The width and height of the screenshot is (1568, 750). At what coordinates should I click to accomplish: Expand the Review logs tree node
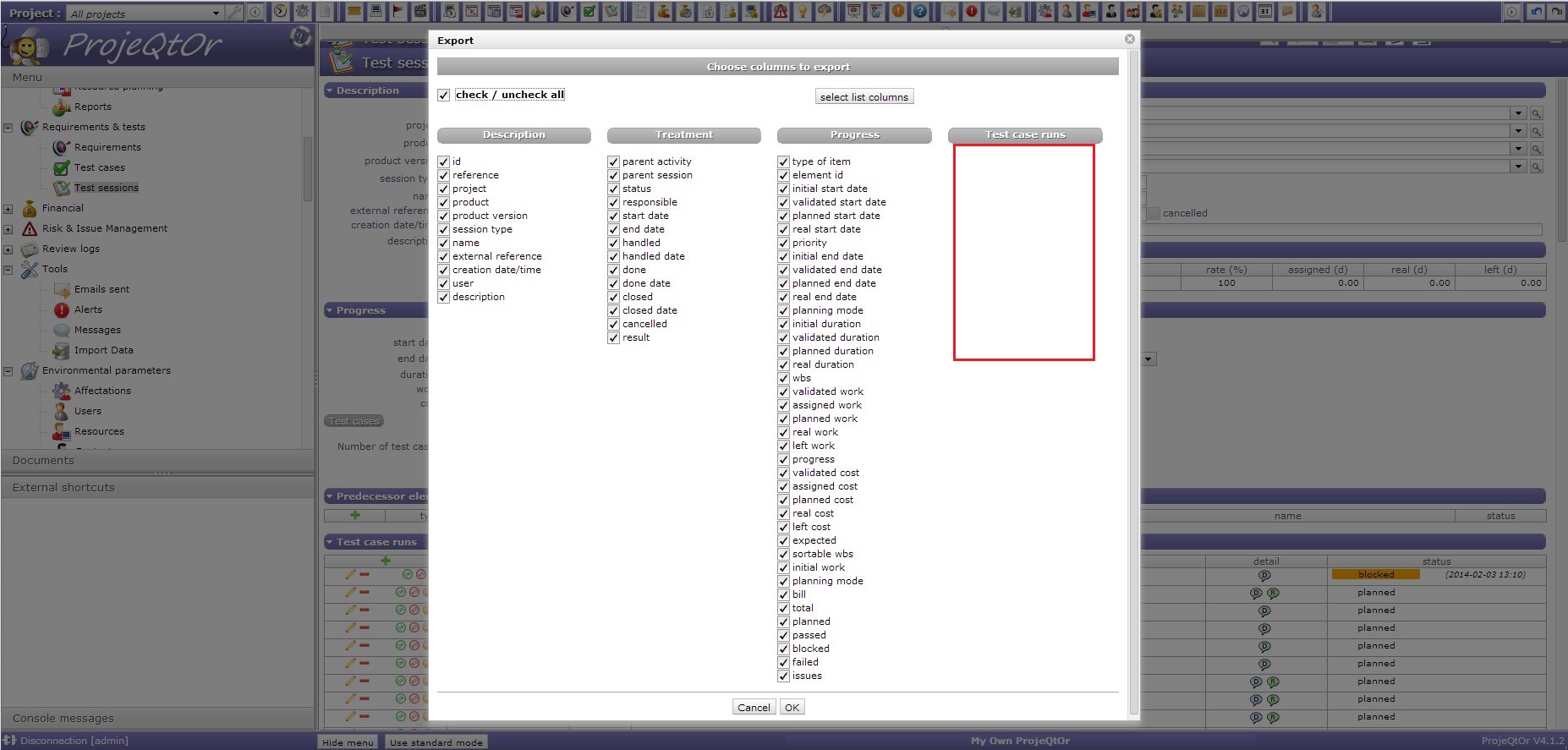[8, 249]
